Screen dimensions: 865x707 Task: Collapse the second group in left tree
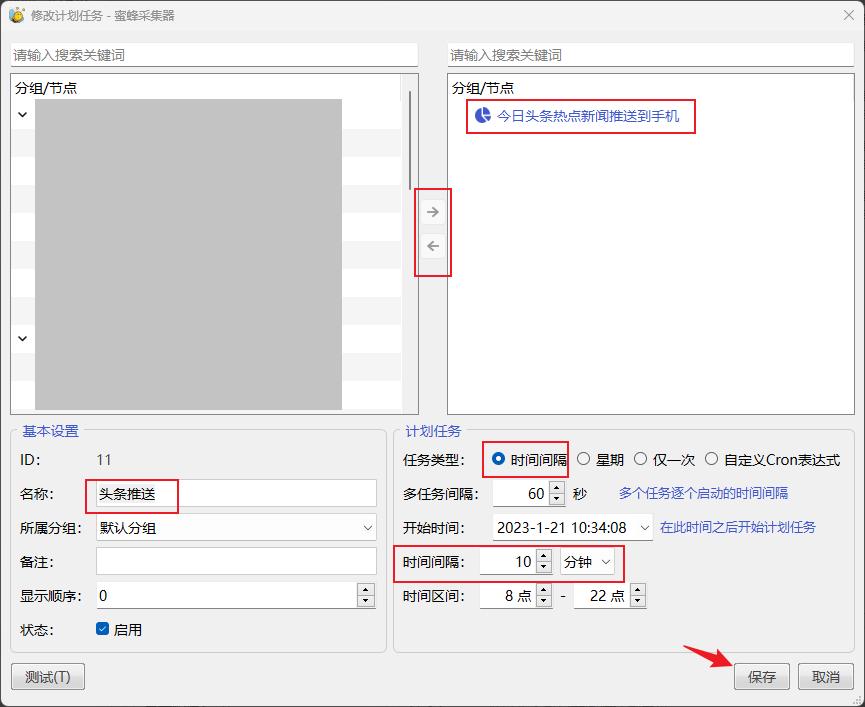click(23, 339)
